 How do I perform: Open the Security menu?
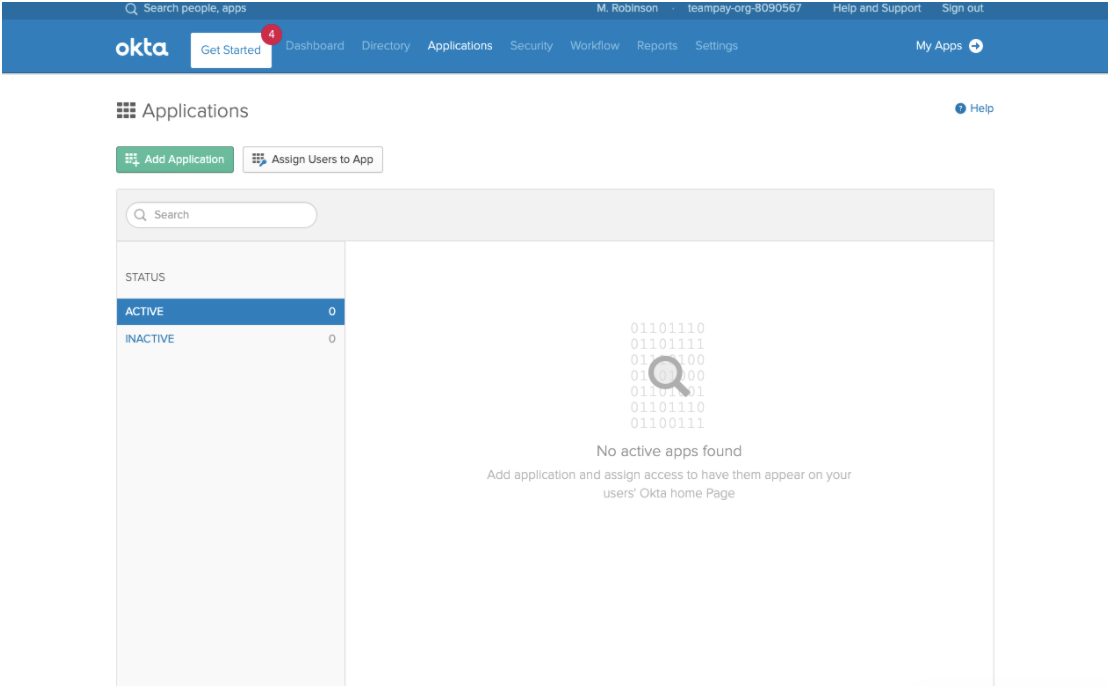point(531,46)
